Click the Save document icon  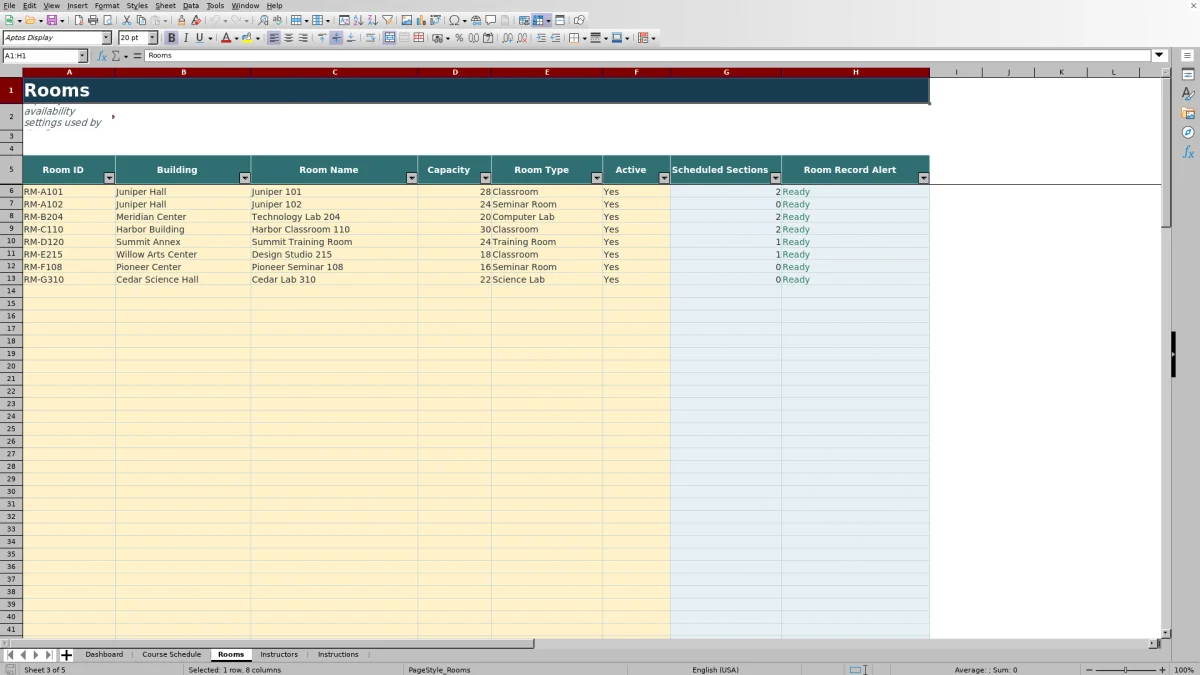tap(51, 20)
